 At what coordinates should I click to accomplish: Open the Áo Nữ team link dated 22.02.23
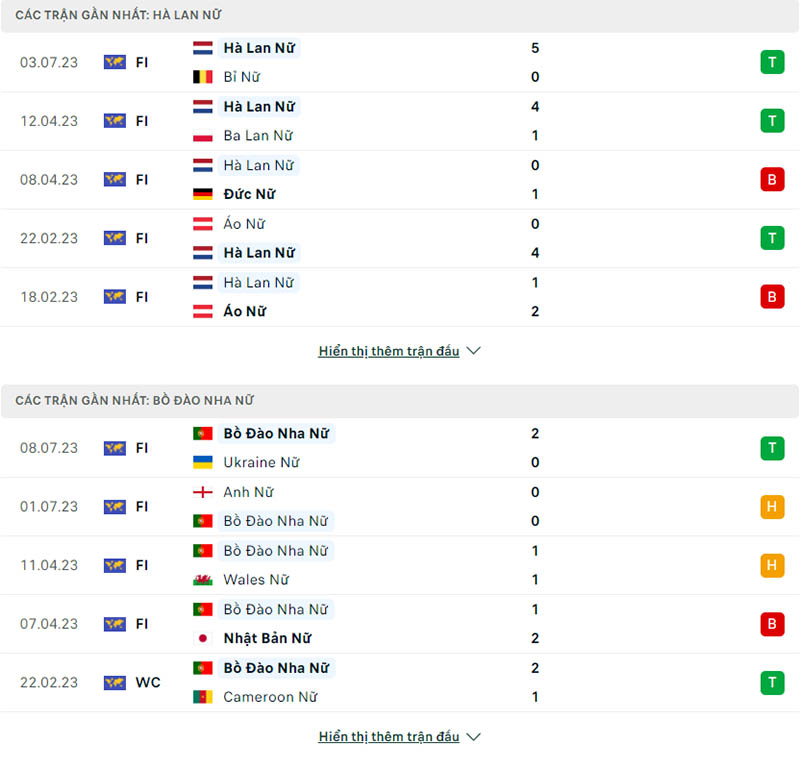pos(244,224)
